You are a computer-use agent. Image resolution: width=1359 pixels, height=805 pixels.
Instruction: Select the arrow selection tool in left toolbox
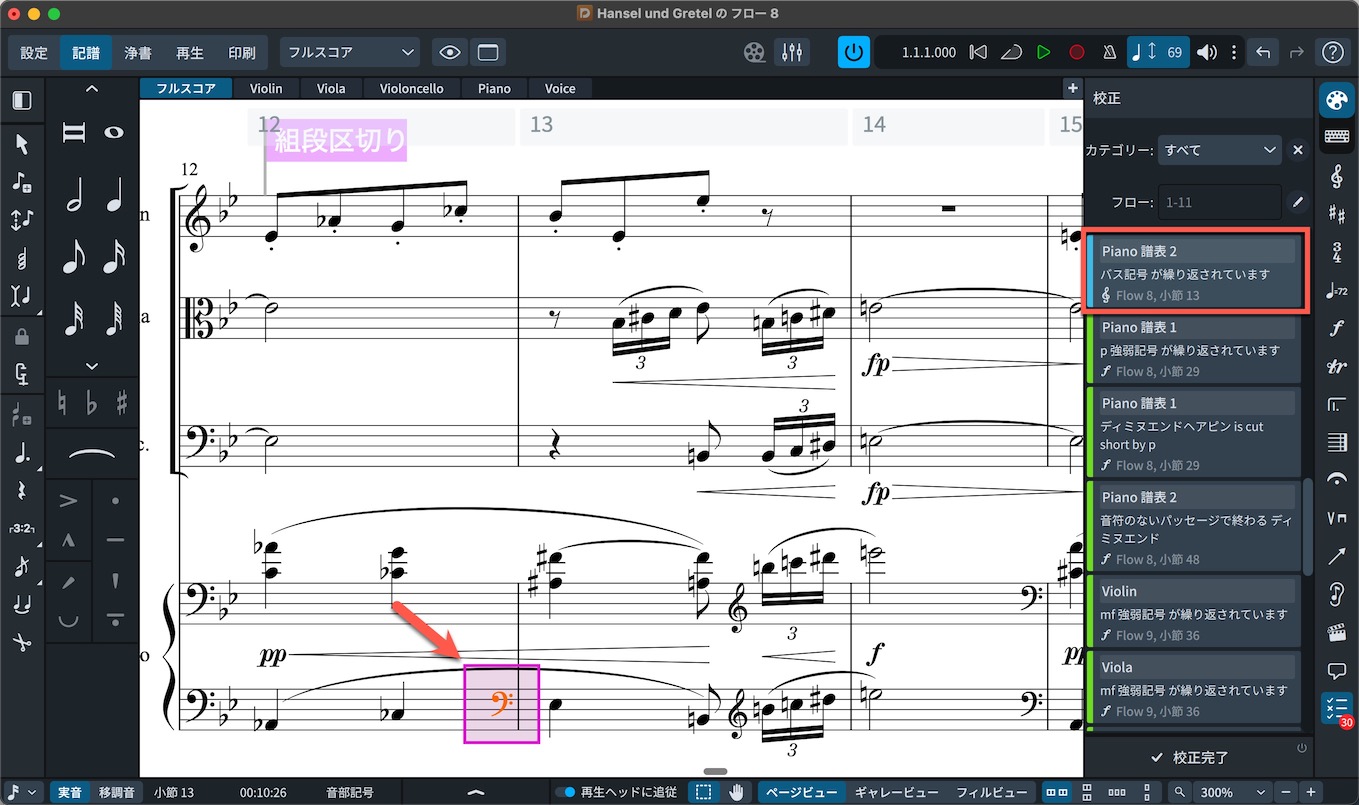[21, 145]
